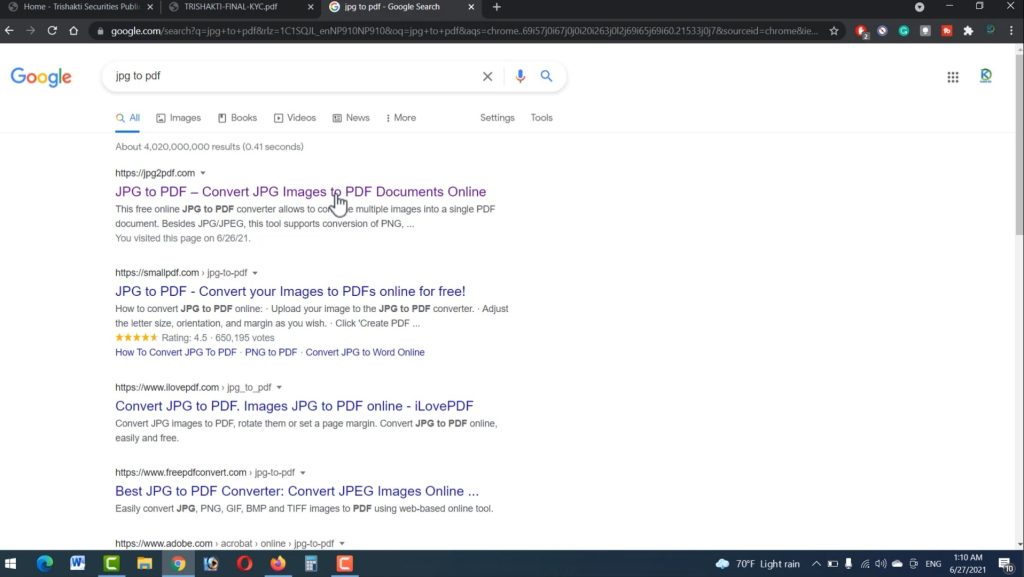Screen dimensions: 1024x577
Task: Open the Tools filter options
Action: pos(541,117)
